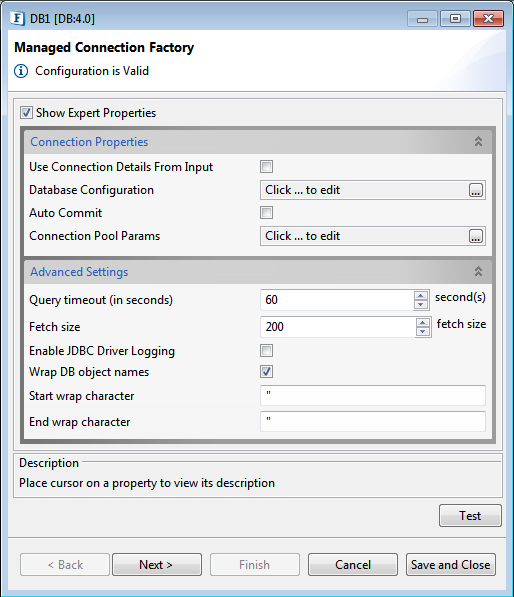Viewport: 514px width, 597px height.
Task: Decrease Query timeout with down arrow
Action: tap(421, 304)
